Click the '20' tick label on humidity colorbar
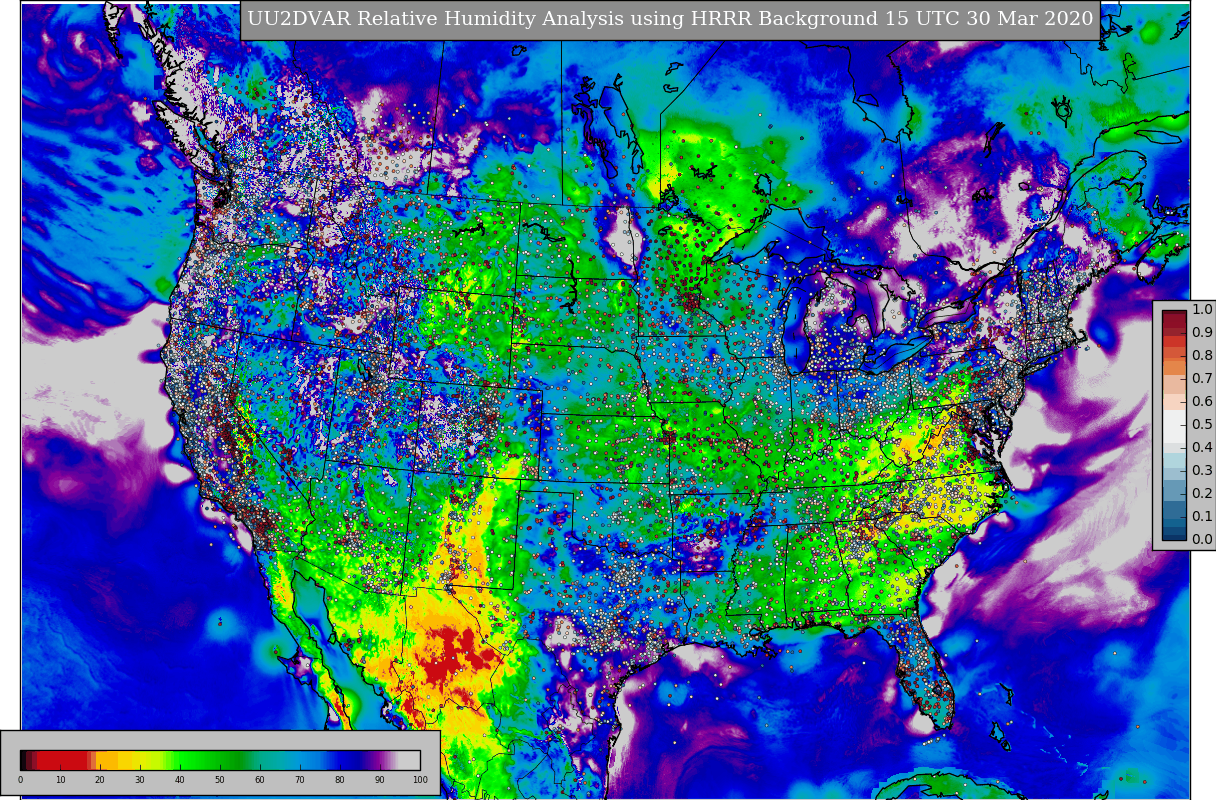 coord(100,780)
